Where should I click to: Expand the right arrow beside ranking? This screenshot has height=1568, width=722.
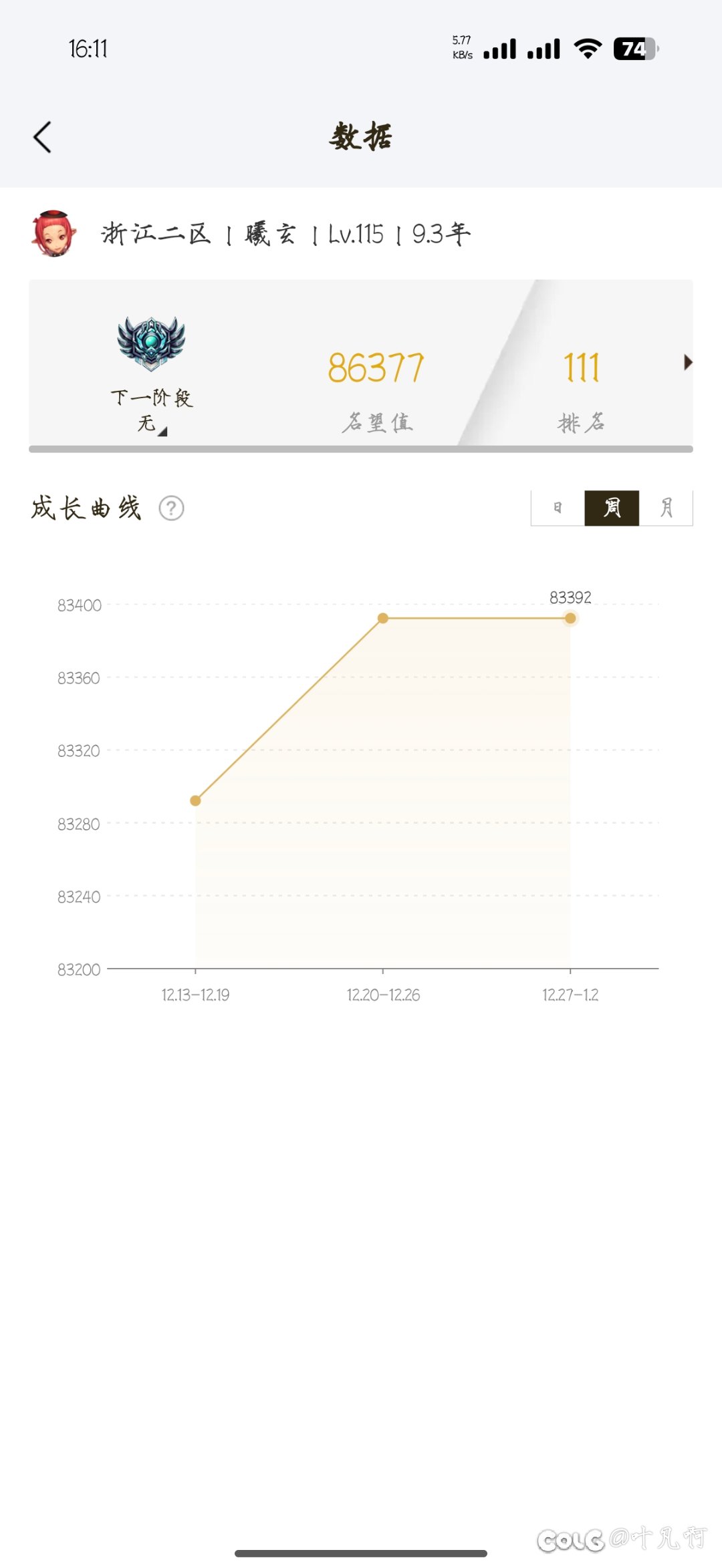(x=687, y=363)
